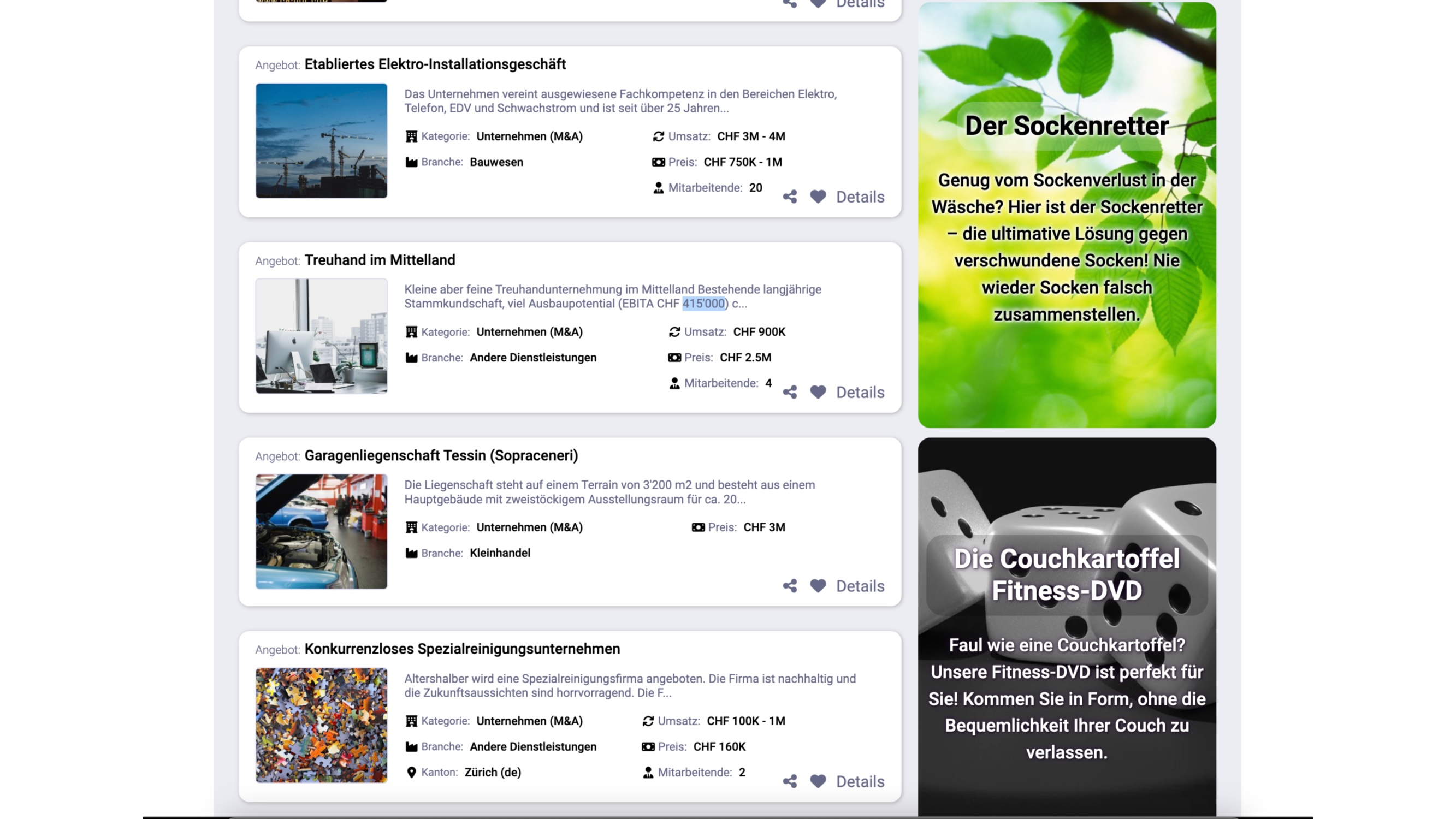Favorite the Elektro-Installationsgeschäft offer with heart
This screenshot has width=1456, height=819.
point(818,197)
